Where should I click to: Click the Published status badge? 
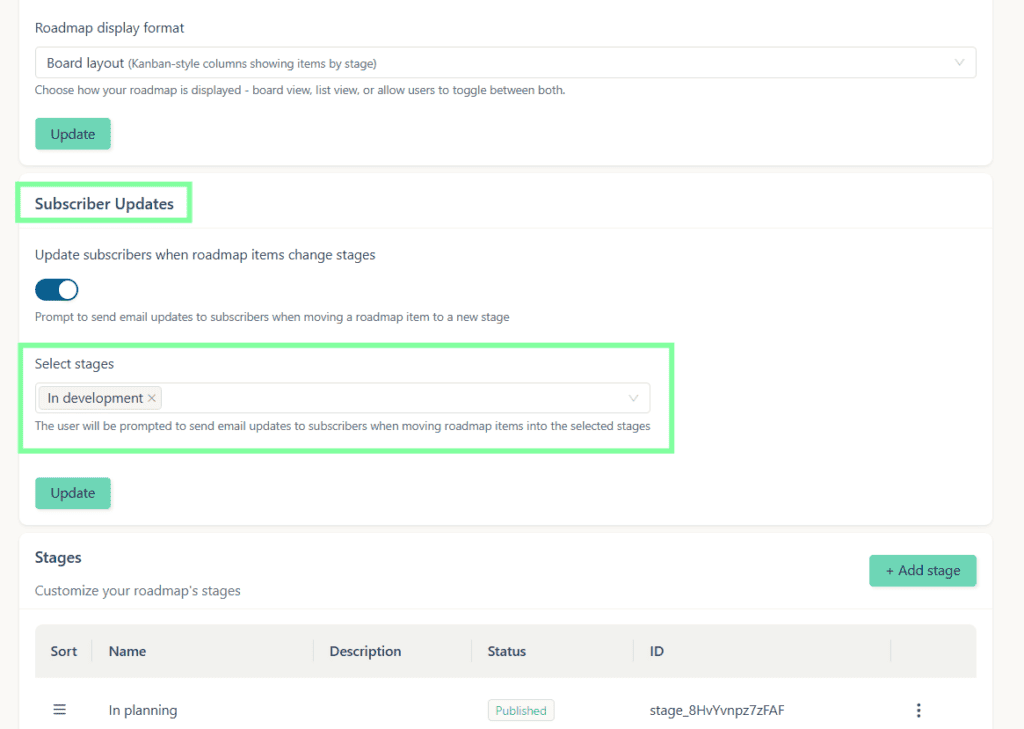coord(521,710)
